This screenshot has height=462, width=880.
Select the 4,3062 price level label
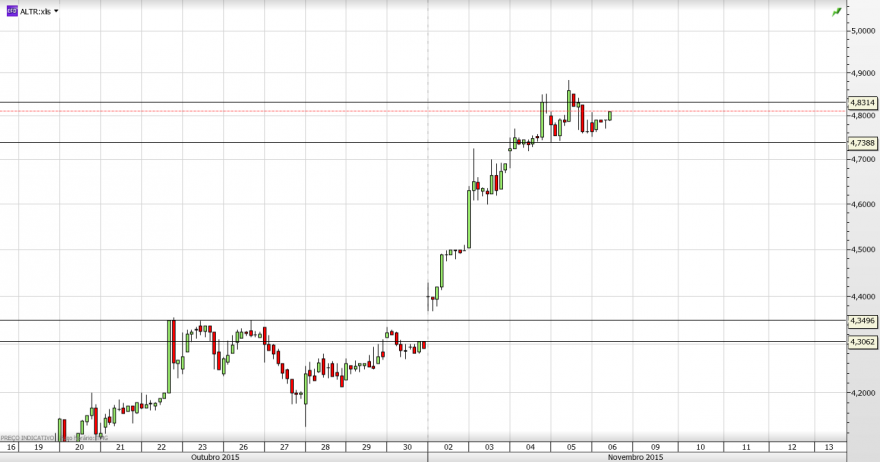coord(862,341)
